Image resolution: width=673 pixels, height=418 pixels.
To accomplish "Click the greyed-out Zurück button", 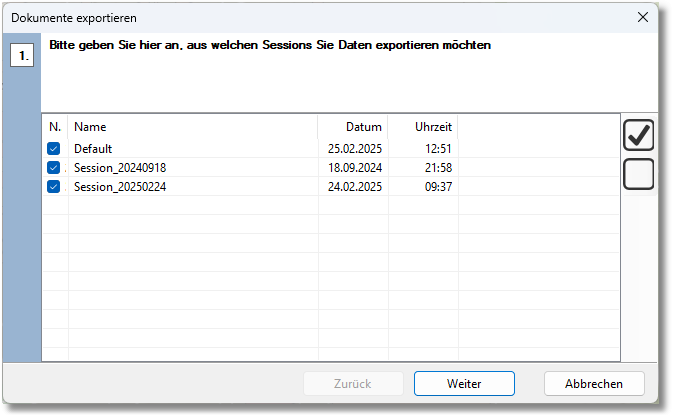I will pos(354,384).
